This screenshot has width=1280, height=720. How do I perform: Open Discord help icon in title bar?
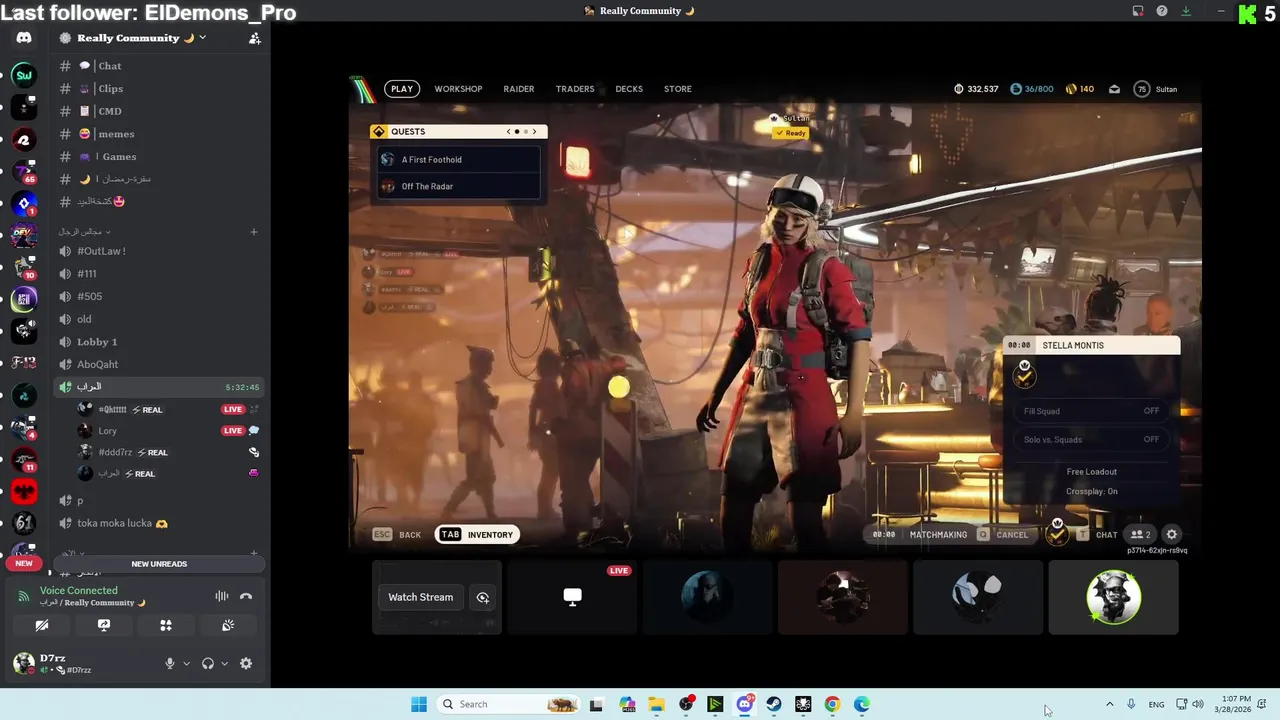point(1162,11)
